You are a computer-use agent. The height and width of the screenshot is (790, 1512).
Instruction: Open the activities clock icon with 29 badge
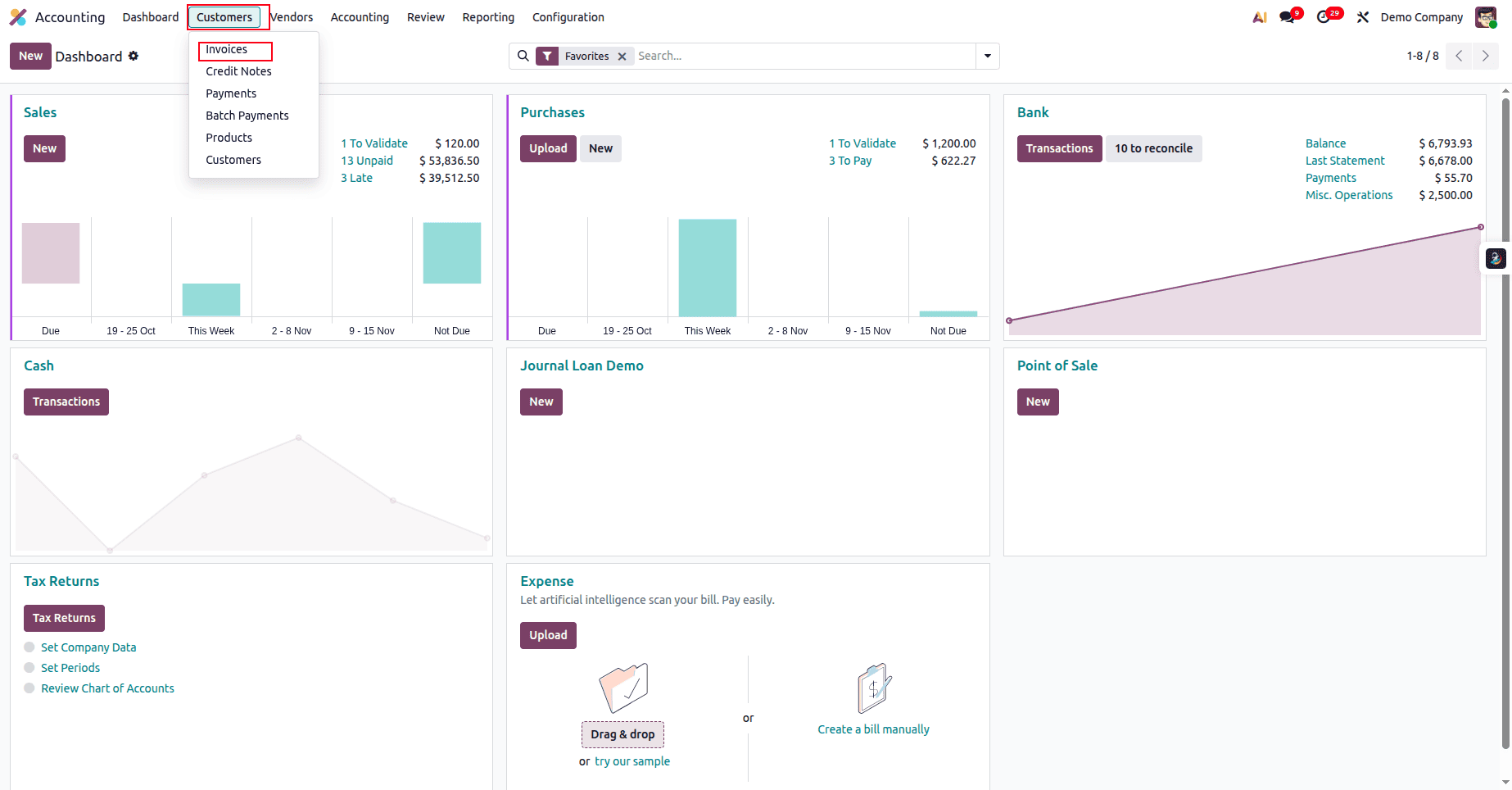coord(1324,16)
